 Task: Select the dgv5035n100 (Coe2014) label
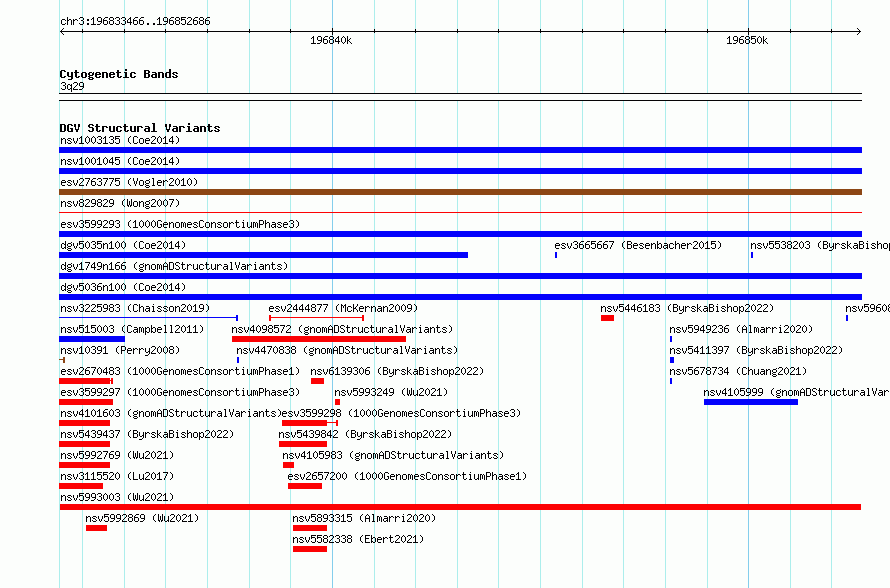pyautogui.click(x=123, y=245)
